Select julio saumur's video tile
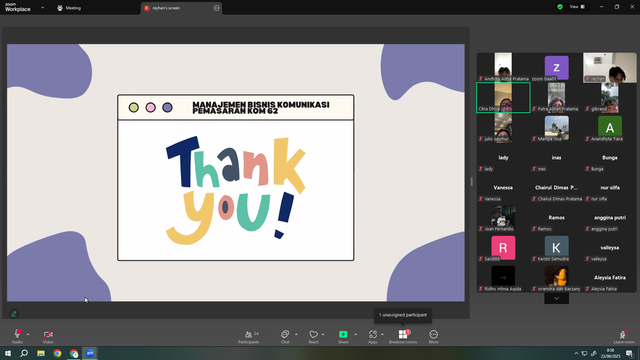 tap(503, 127)
